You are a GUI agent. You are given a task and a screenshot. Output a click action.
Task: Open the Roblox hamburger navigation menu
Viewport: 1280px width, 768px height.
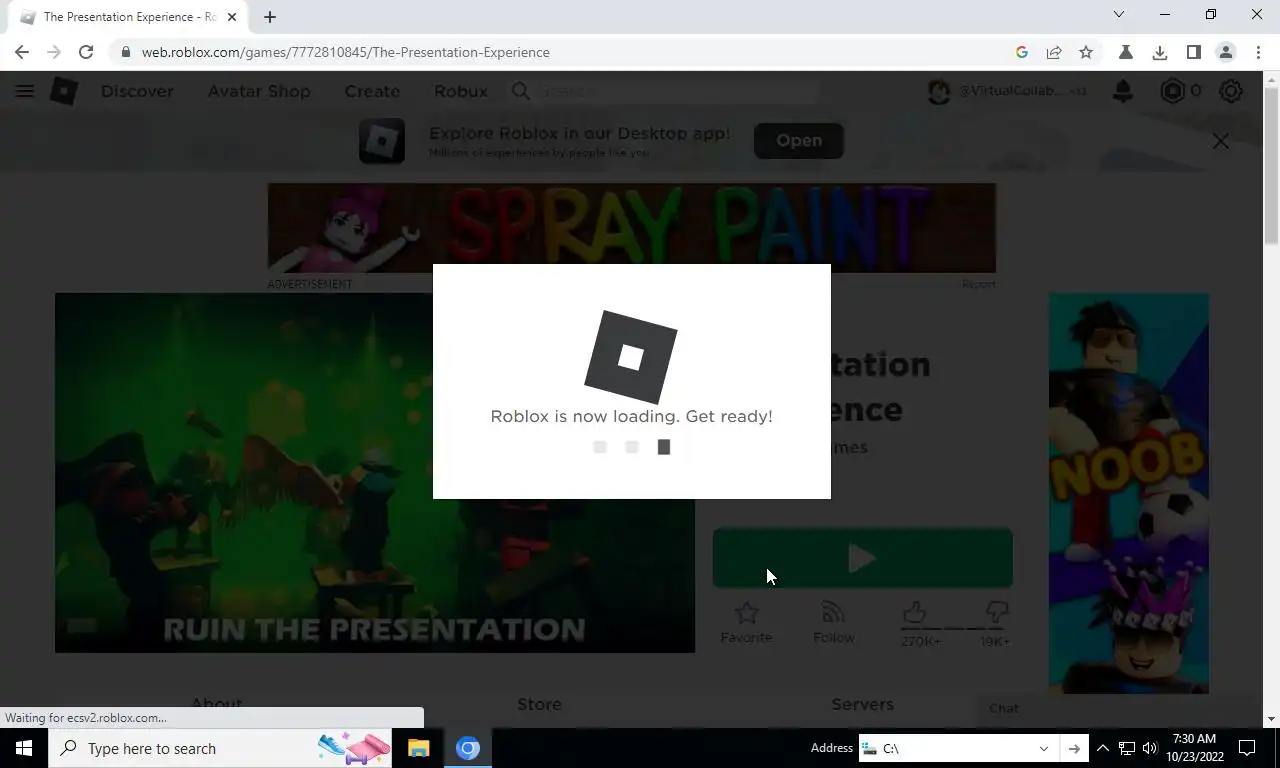[x=25, y=91]
